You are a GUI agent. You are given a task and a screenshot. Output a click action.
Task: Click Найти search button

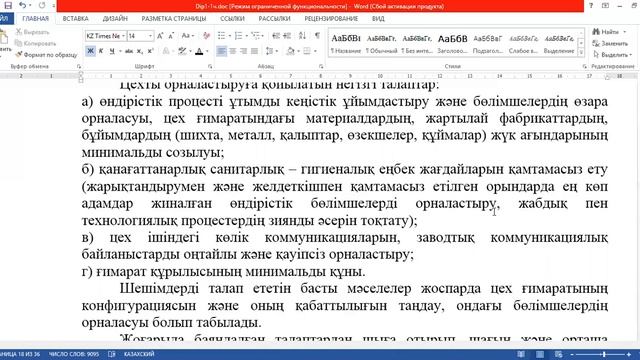click(x=608, y=32)
